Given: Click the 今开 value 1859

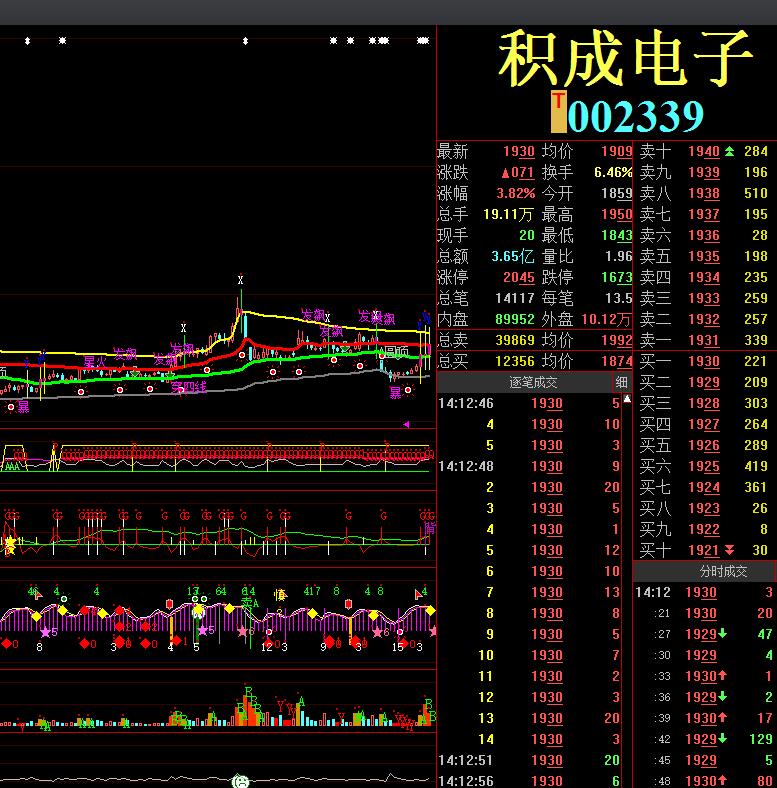Looking at the screenshot, I should pyautogui.click(x=617, y=193).
